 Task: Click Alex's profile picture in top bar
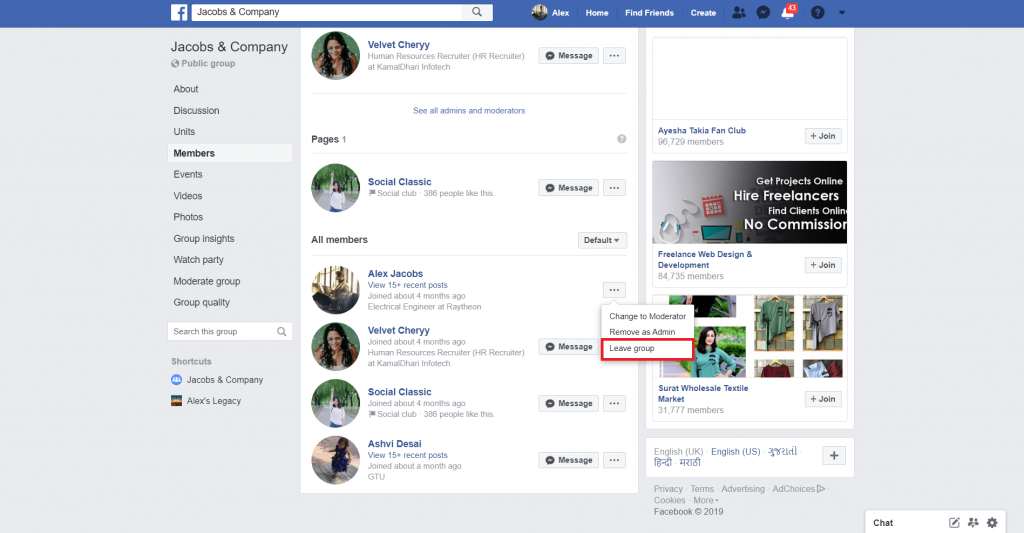(x=539, y=12)
